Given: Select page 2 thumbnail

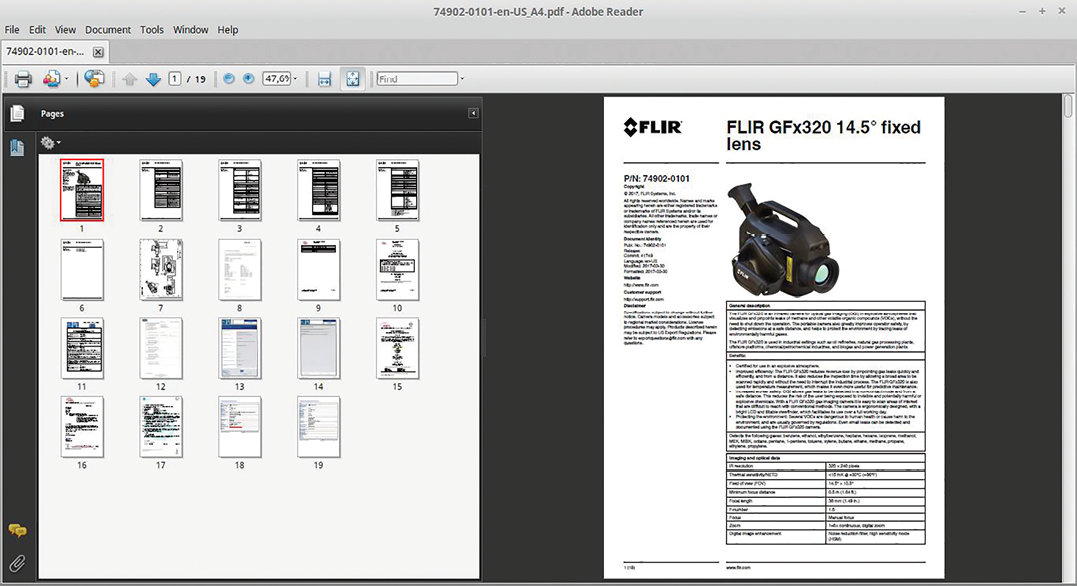Looking at the screenshot, I should pyautogui.click(x=161, y=190).
